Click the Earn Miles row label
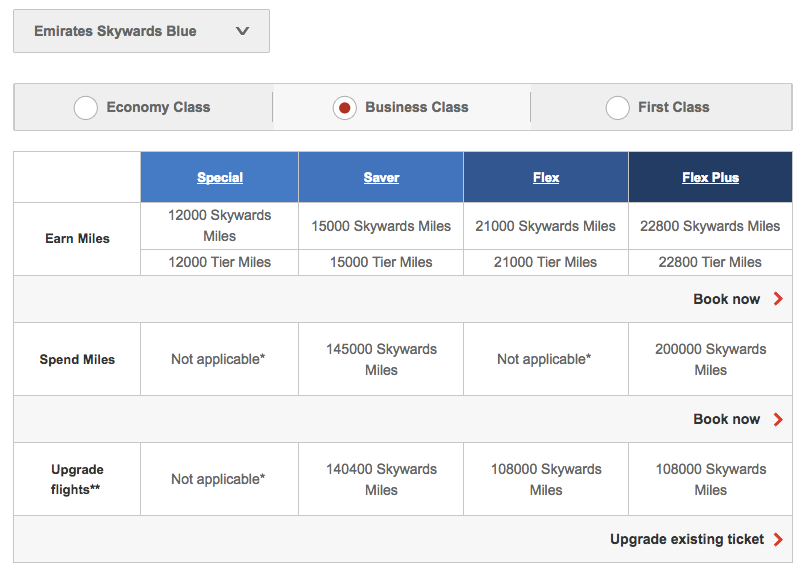 click(77, 239)
